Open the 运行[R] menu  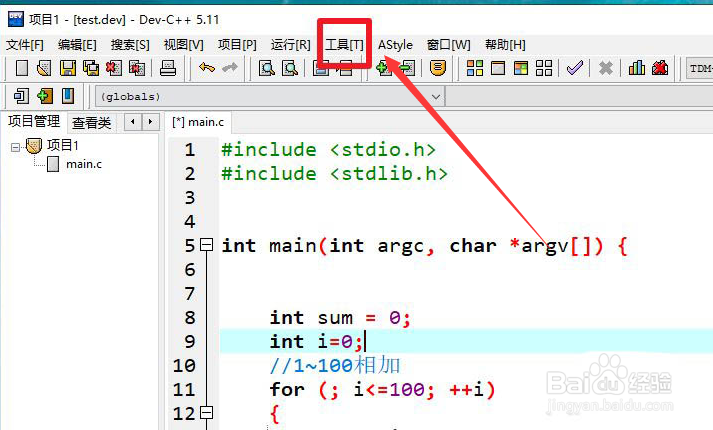click(291, 45)
